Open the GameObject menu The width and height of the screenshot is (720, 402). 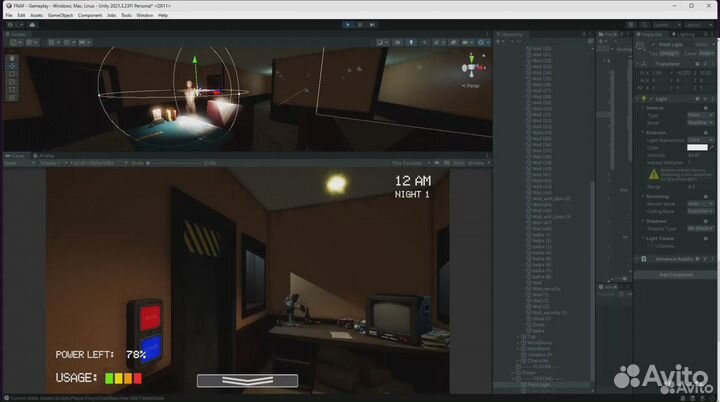tap(60, 15)
